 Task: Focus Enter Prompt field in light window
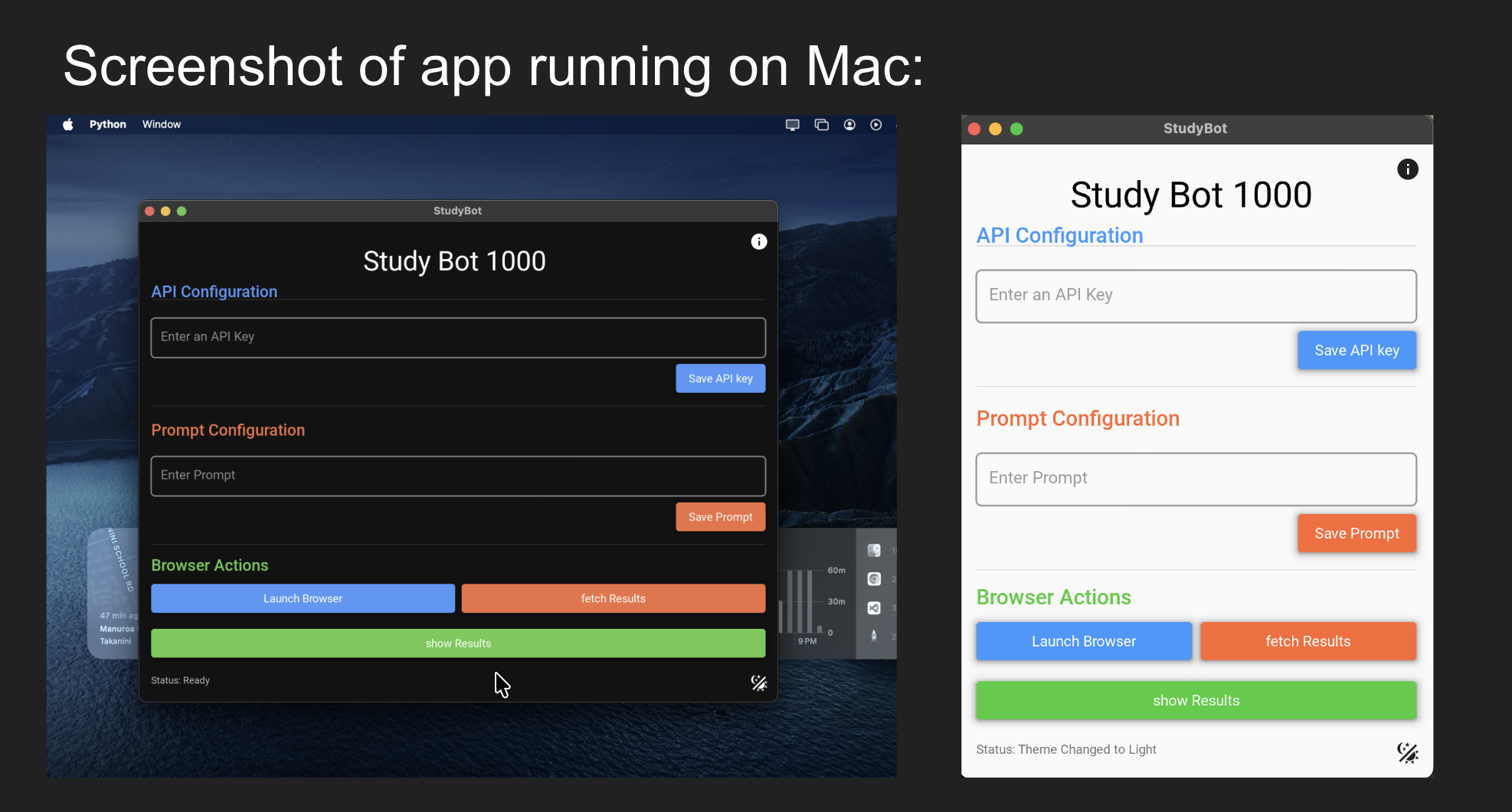click(x=1196, y=479)
